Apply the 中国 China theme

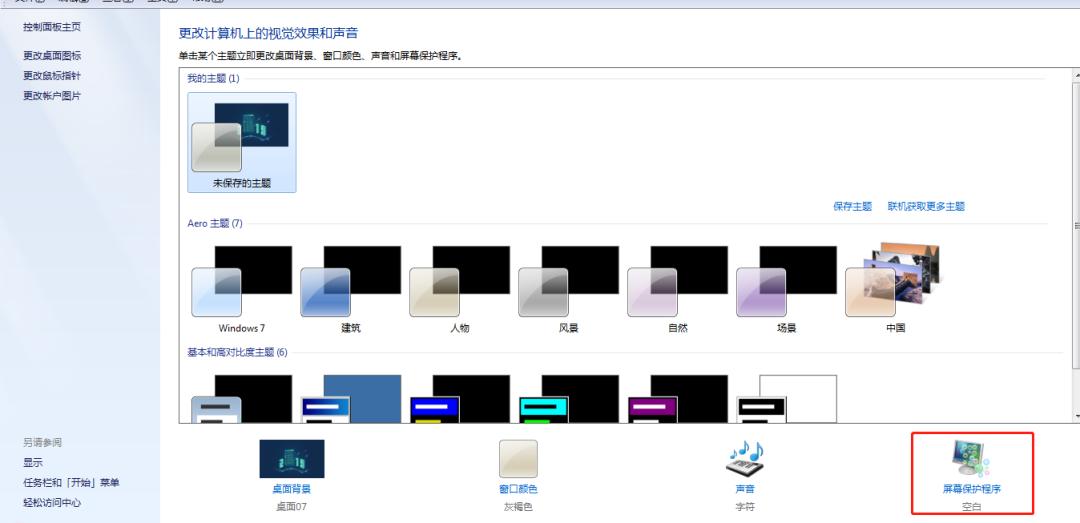click(x=895, y=289)
